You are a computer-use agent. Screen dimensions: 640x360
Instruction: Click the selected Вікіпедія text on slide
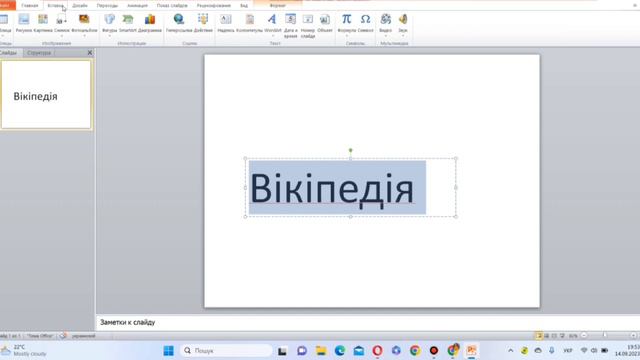click(x=332, y=188)
